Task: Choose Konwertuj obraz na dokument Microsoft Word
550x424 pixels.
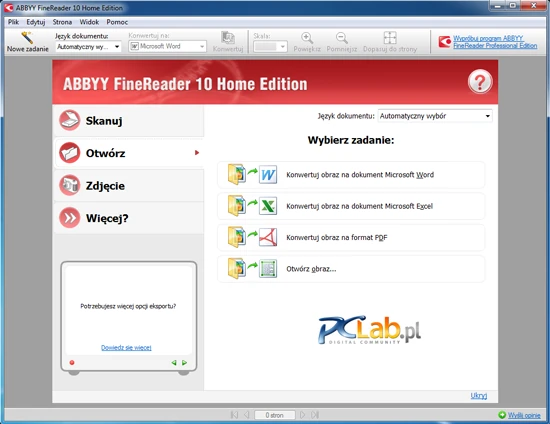Action: click(x=351, y=175)
